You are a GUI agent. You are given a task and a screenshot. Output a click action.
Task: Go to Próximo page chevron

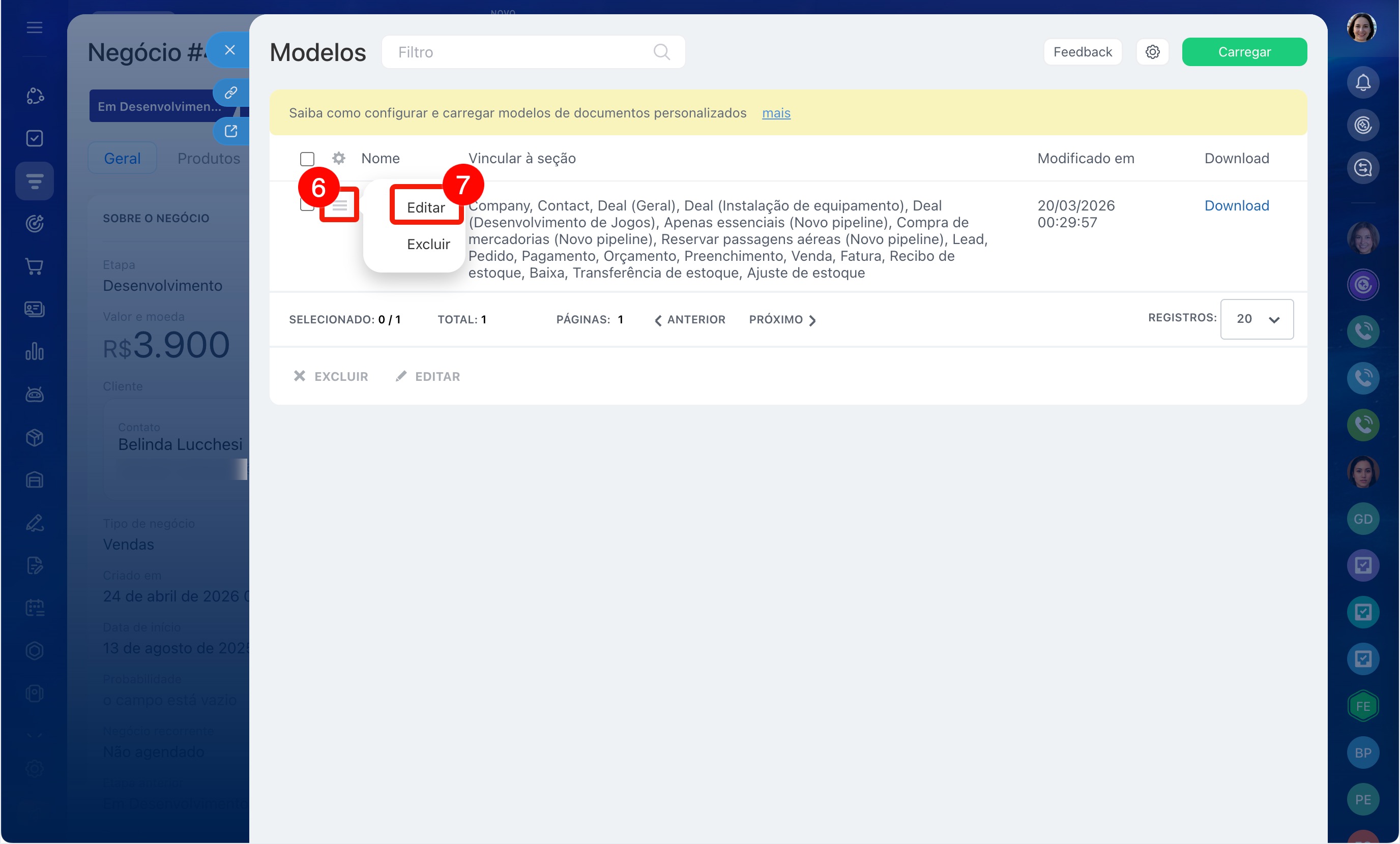tap(812, 320)
